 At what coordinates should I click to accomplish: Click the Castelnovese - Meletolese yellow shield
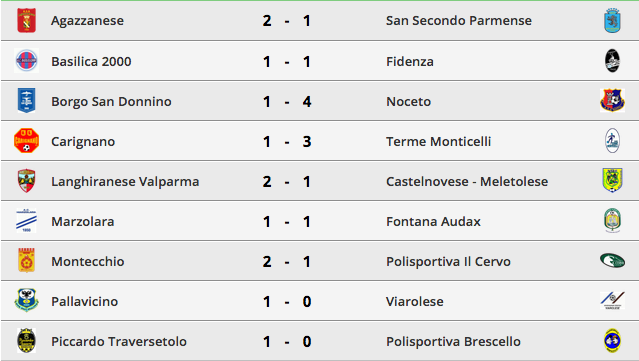pyautogui.click(x=612, y=180)
